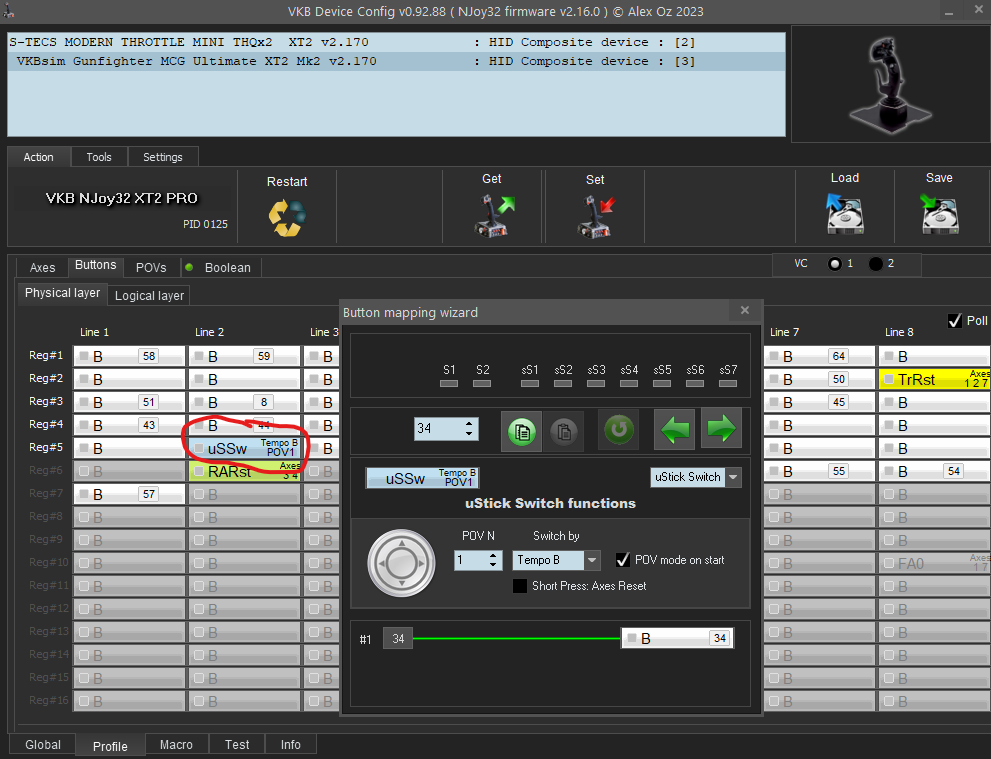Click the RARst Axes cell in Line 2

tap(245, 471)
